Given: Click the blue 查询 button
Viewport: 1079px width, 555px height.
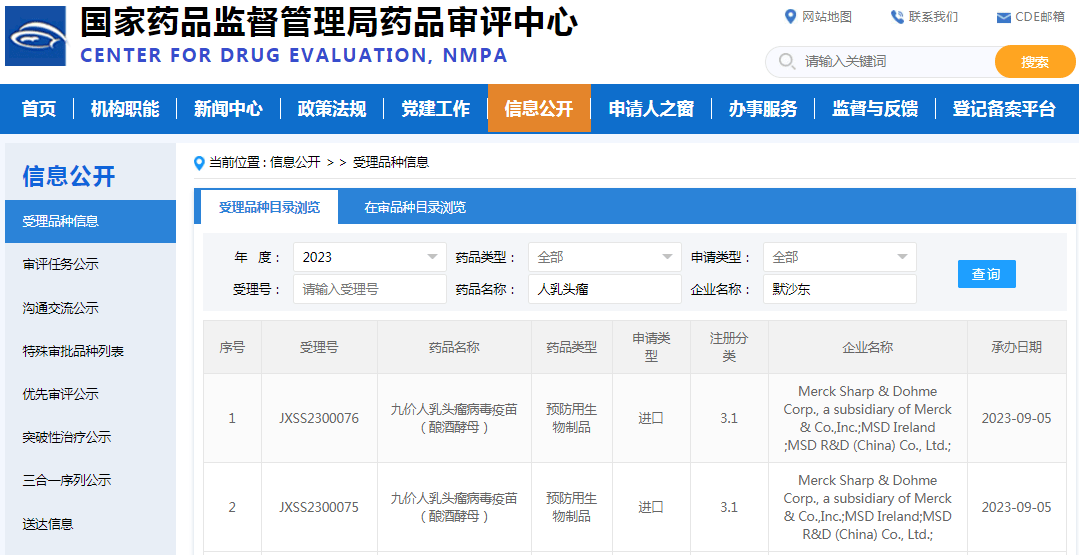Looking at the screenshot, I should (x=986, y=274).
